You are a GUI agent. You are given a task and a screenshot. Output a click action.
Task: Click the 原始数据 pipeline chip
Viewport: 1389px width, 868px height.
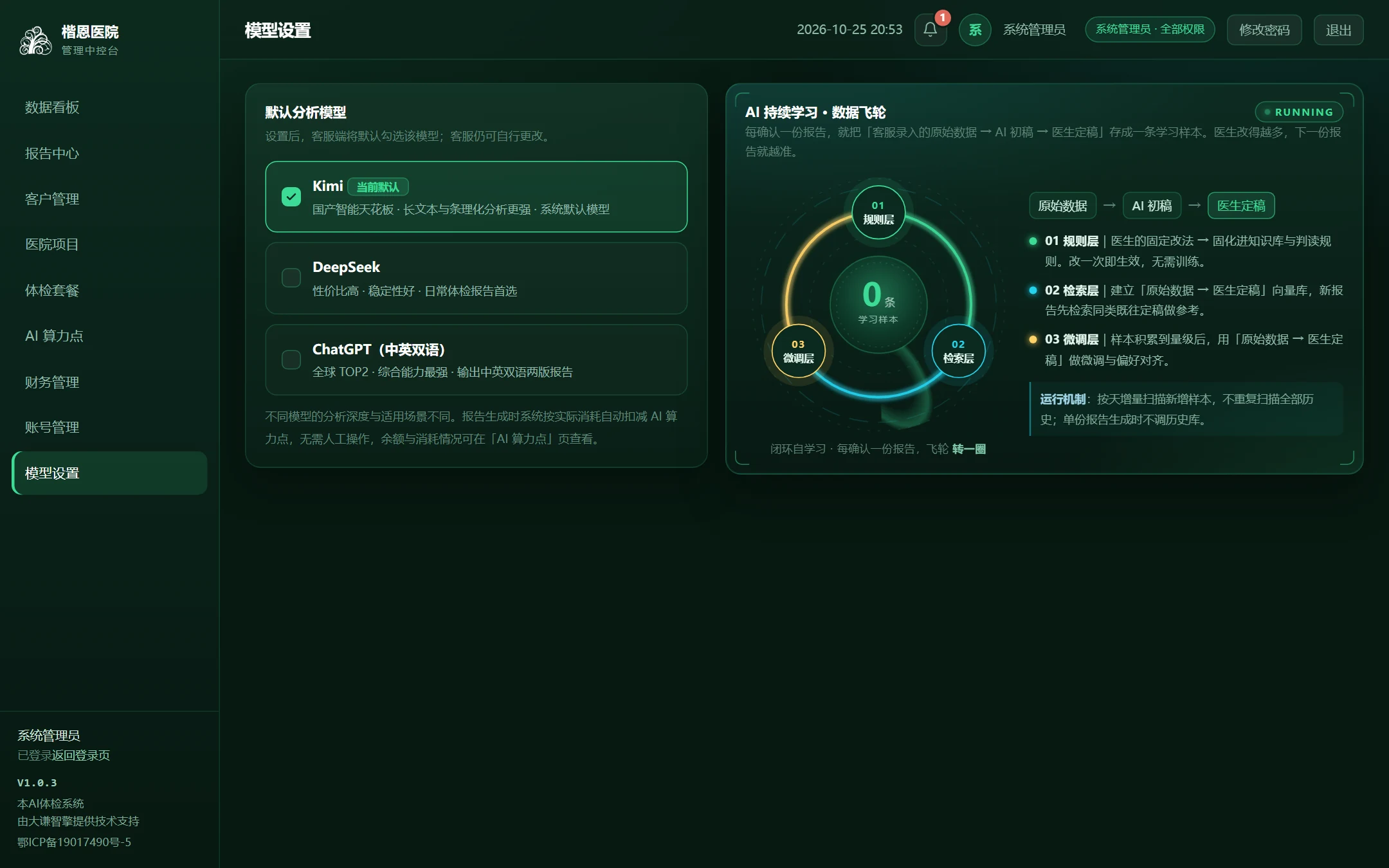pos(1062,206)
